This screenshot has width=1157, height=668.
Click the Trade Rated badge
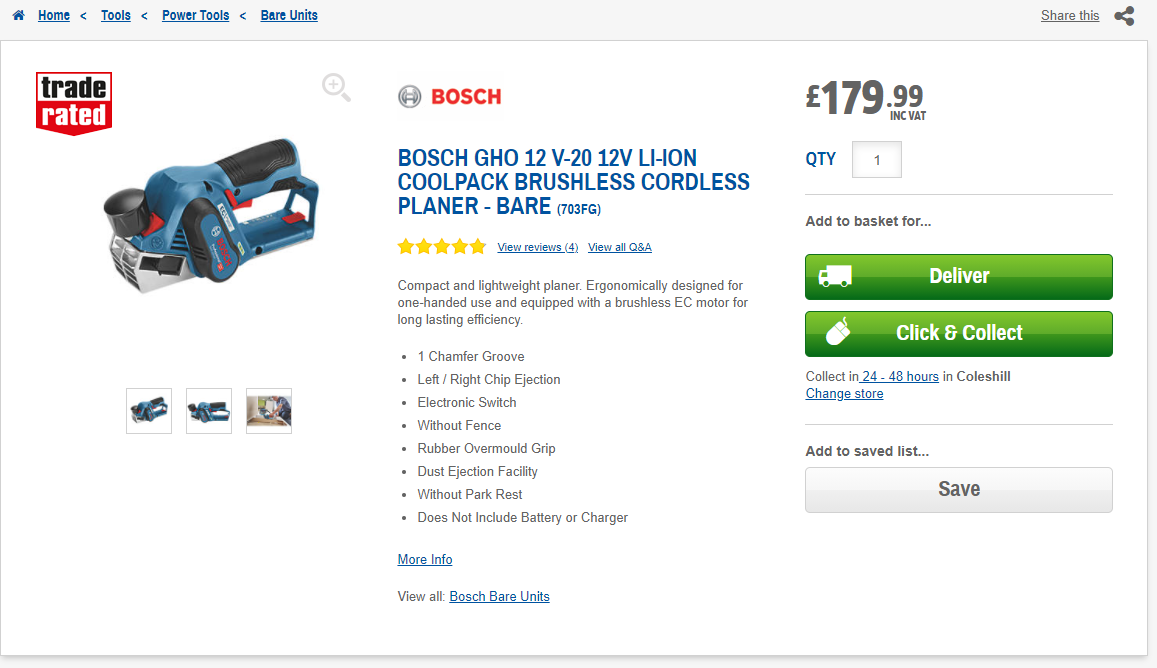tap(73, 103)
